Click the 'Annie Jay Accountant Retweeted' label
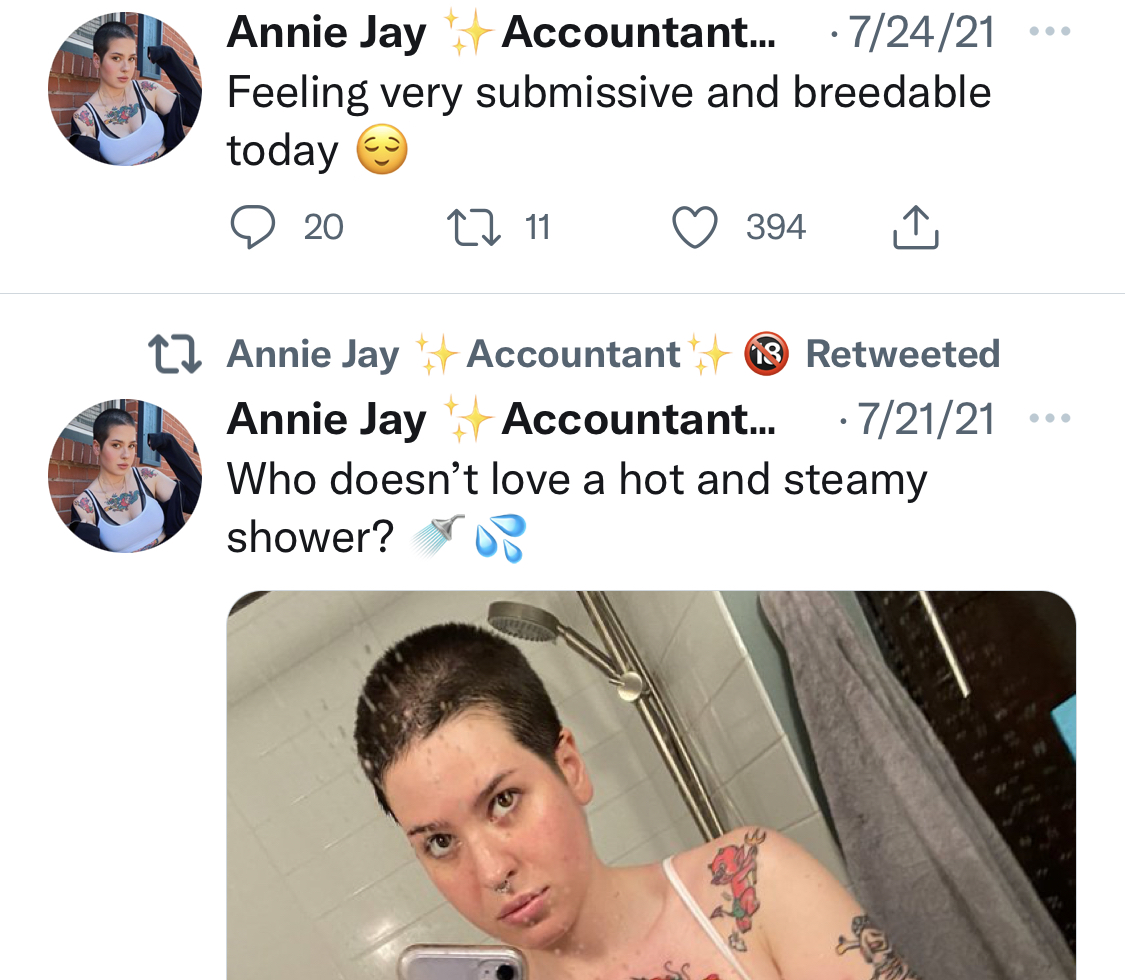The width and height of the screenshot is (1125, 980). (x=613, y=354)
